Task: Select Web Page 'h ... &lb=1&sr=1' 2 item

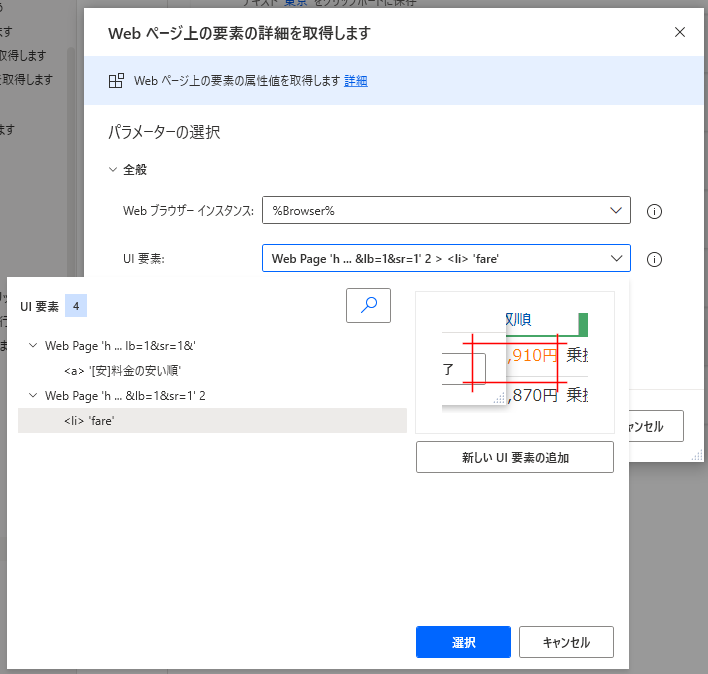Action: [x=125, y=396]
